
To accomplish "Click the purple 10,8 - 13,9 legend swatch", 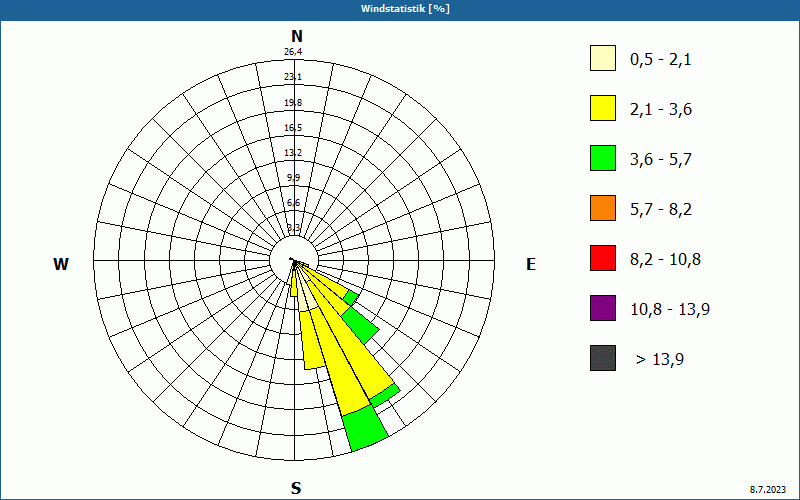I will (x=603, y=308).
